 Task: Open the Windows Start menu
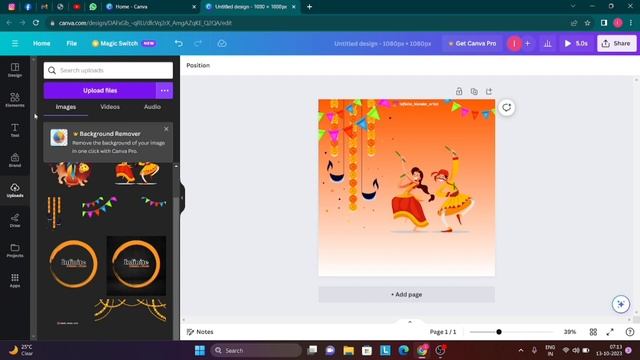tap(200, 350)
